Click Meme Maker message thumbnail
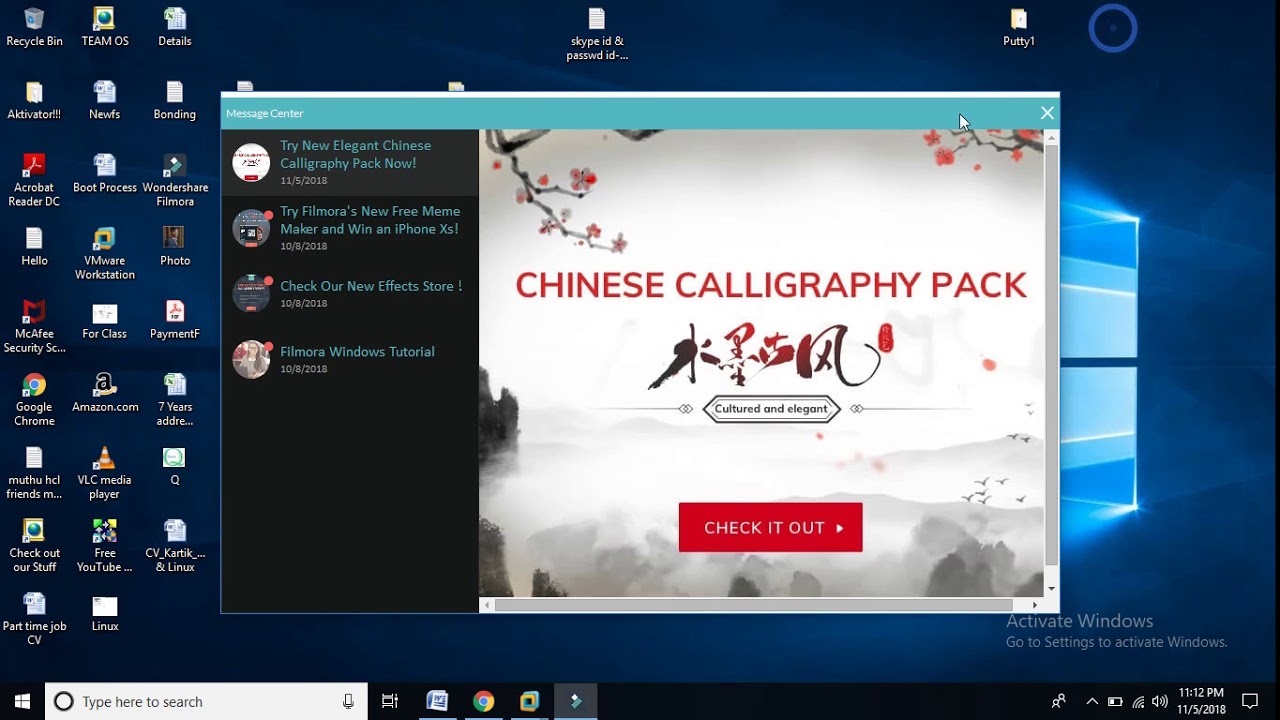 pyautogui.click(x=251, y=228)
